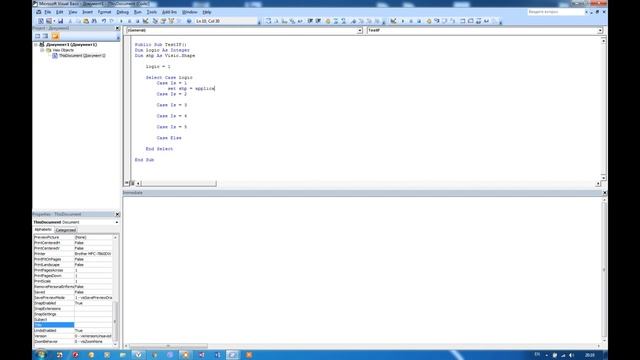Click the Object Browser toolbar icon
Viewport: 640px width, 360px height.
[x=171, y=21]
